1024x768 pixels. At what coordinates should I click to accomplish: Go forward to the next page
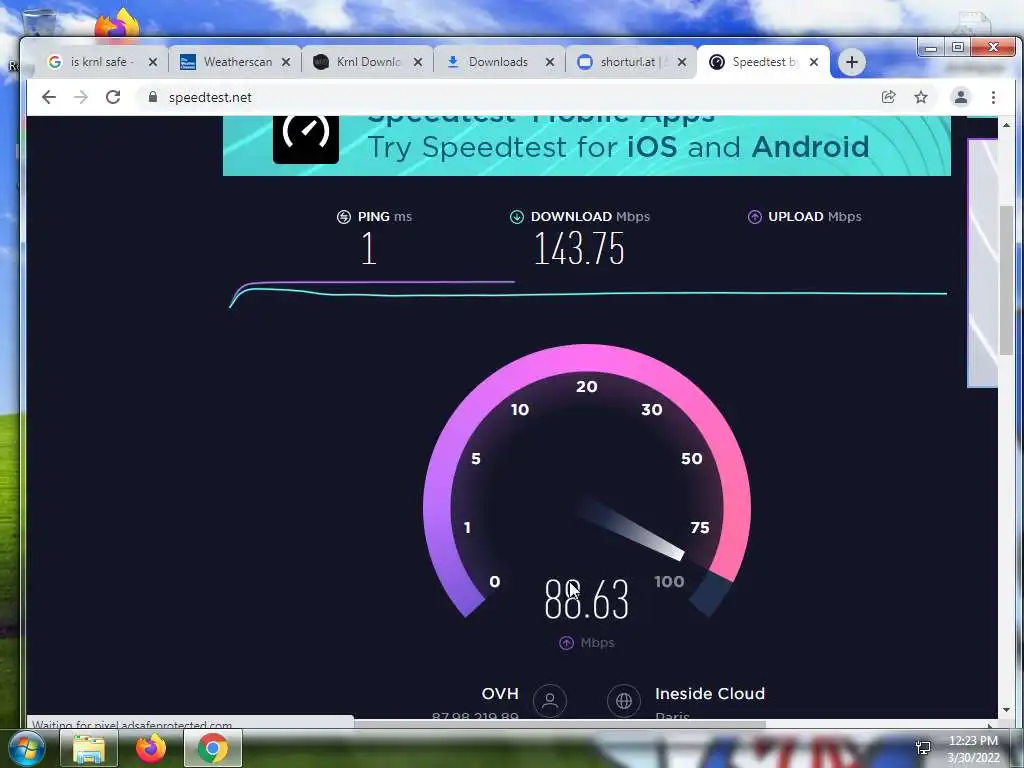(81, 97)
